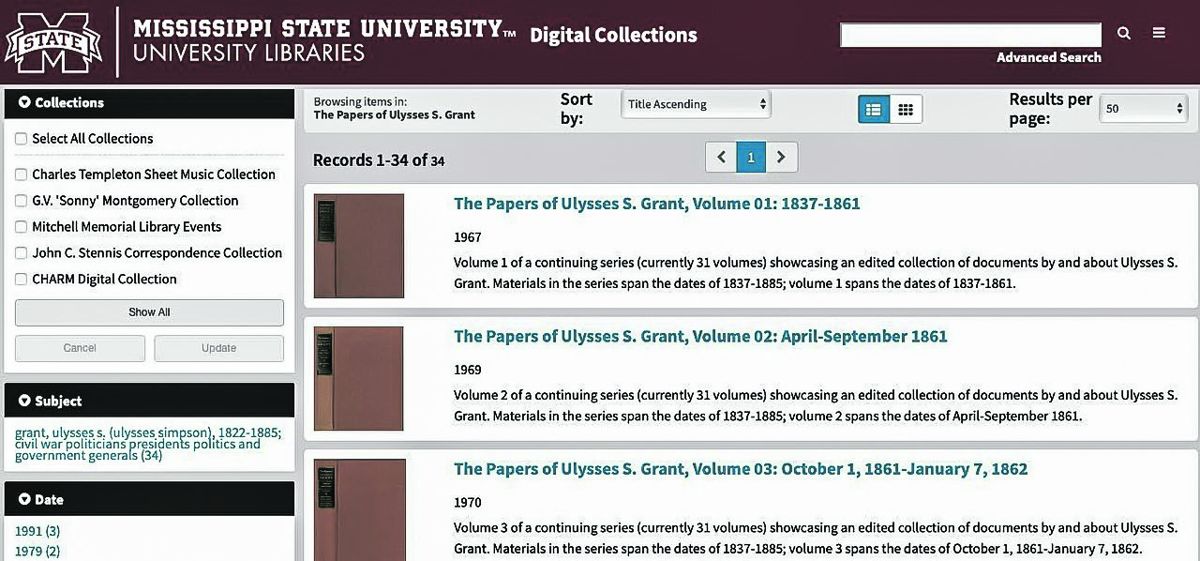Click the Mississippi State logo

point(54,40)
